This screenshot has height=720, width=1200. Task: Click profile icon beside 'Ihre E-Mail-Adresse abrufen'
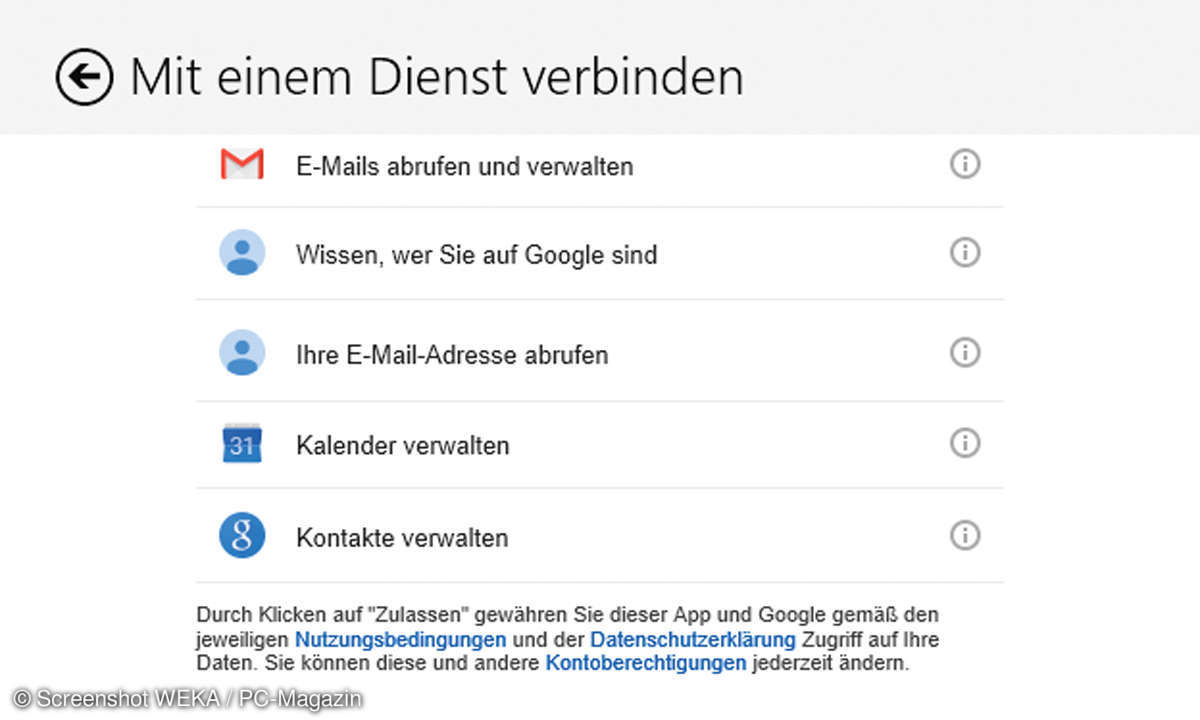pyautogui.click(x=242, y=353)
